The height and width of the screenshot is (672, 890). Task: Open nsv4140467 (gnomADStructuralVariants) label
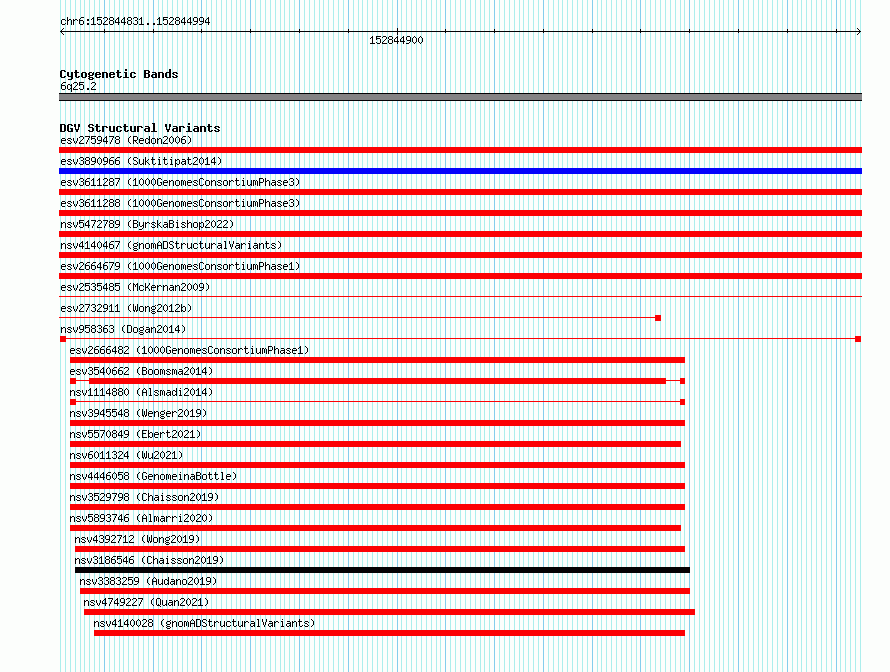(171, 245)
